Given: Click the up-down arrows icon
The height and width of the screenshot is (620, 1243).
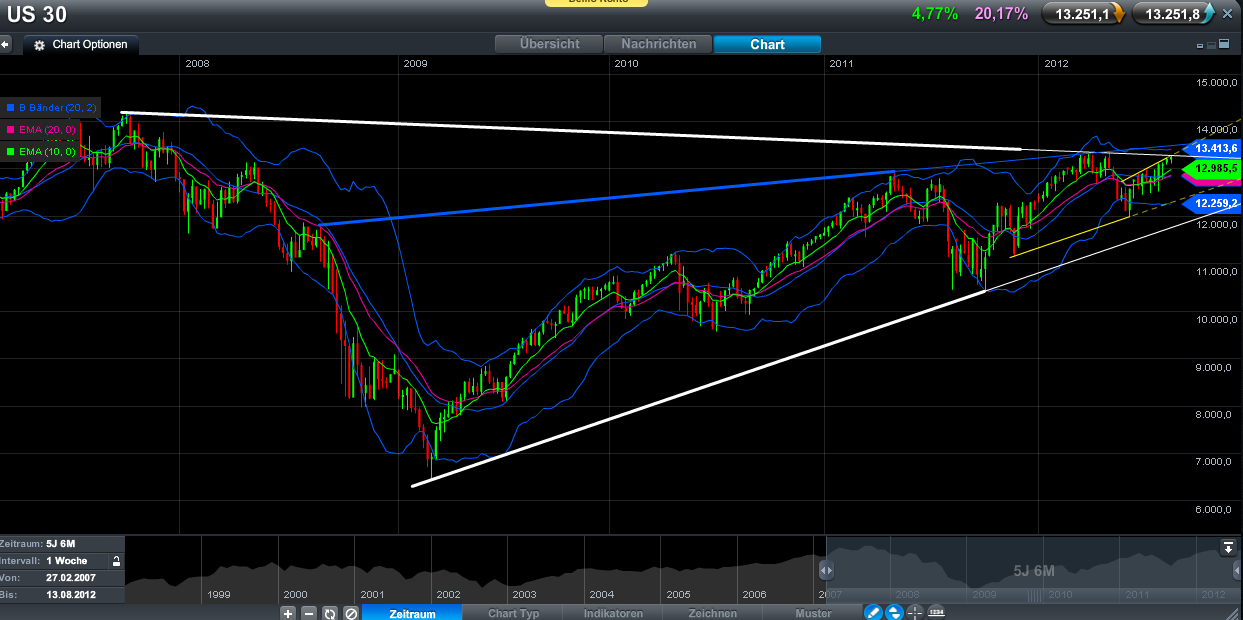Looking at the screenshot, I should [x=894, y=613].
